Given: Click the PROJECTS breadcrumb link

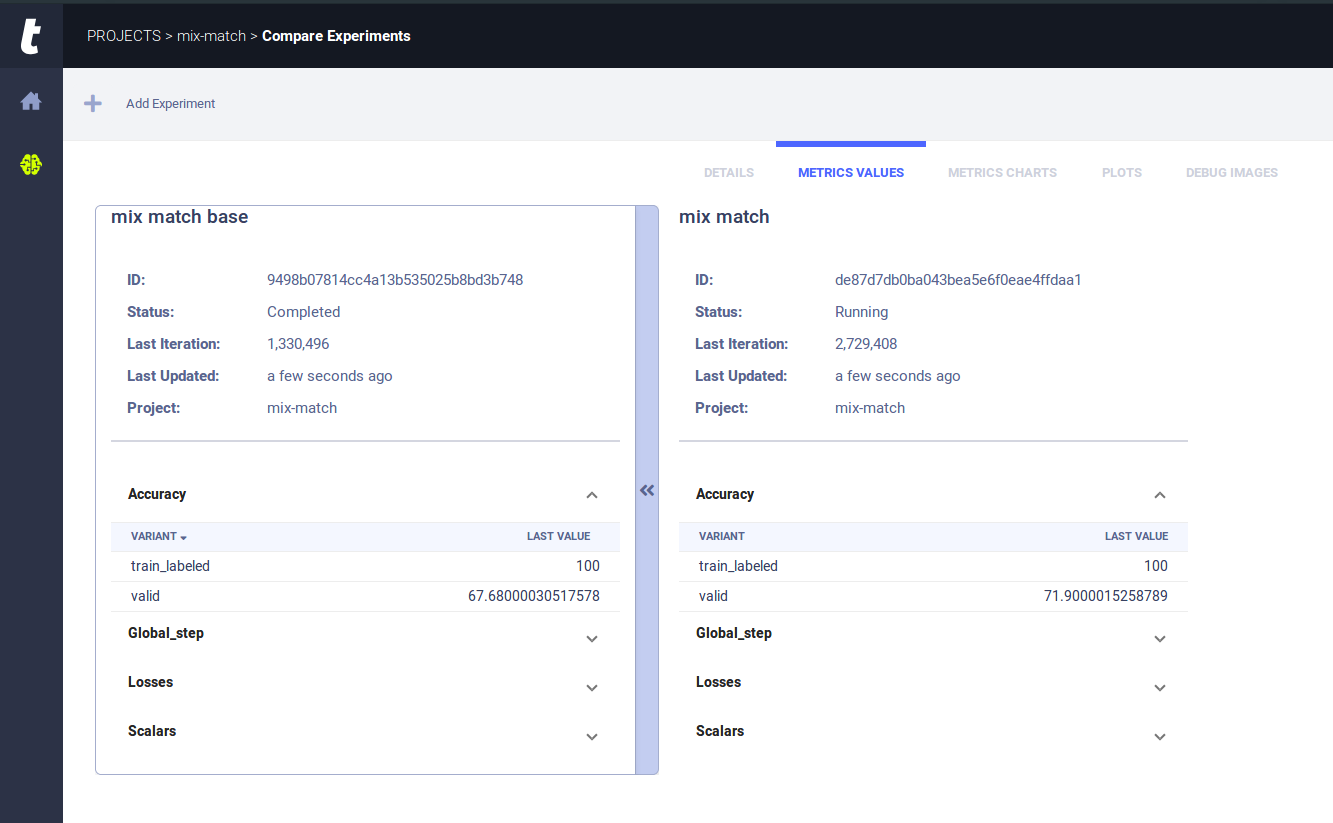Looking at the screenshot, I should (x=124, y=36).
